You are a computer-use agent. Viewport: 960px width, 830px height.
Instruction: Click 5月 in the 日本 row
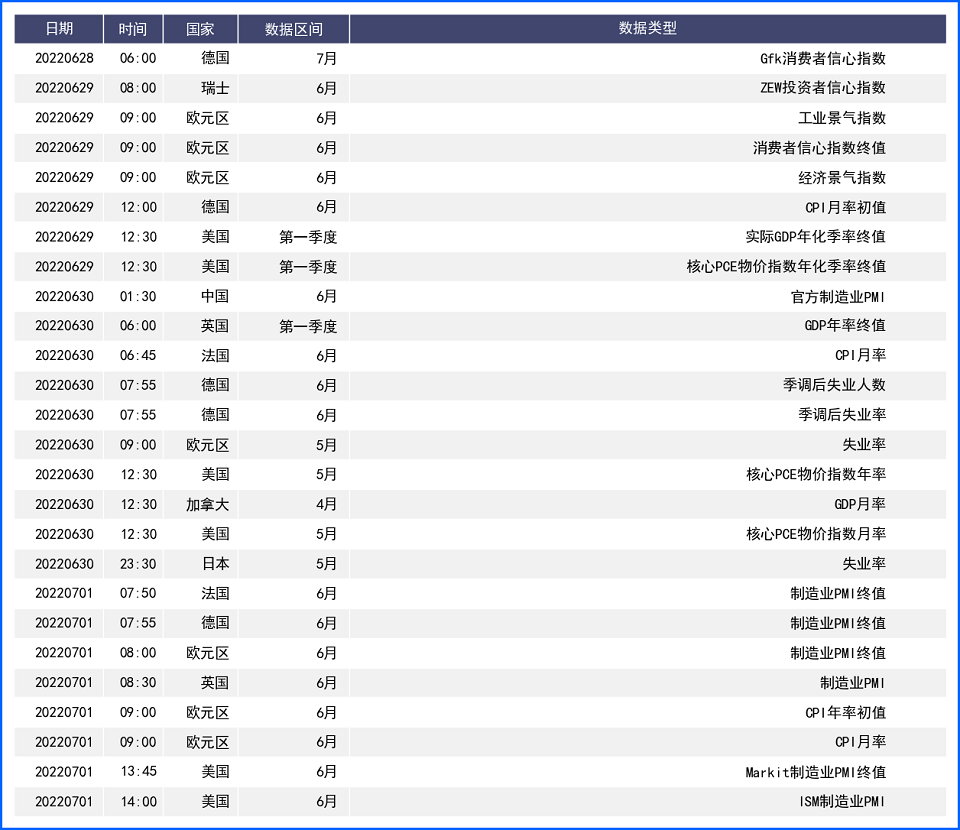(326, 564)
